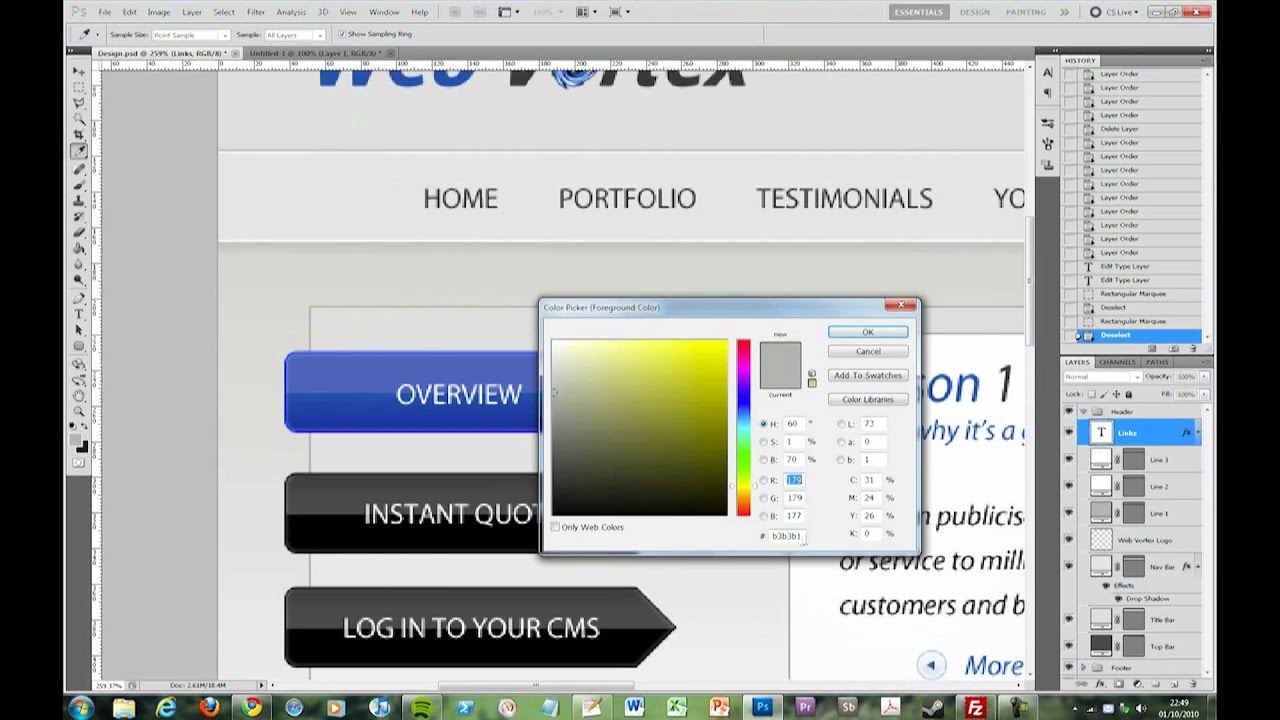Open FileZilla from the taskbar
The image size is (1280, 720).
pos(975,708)
